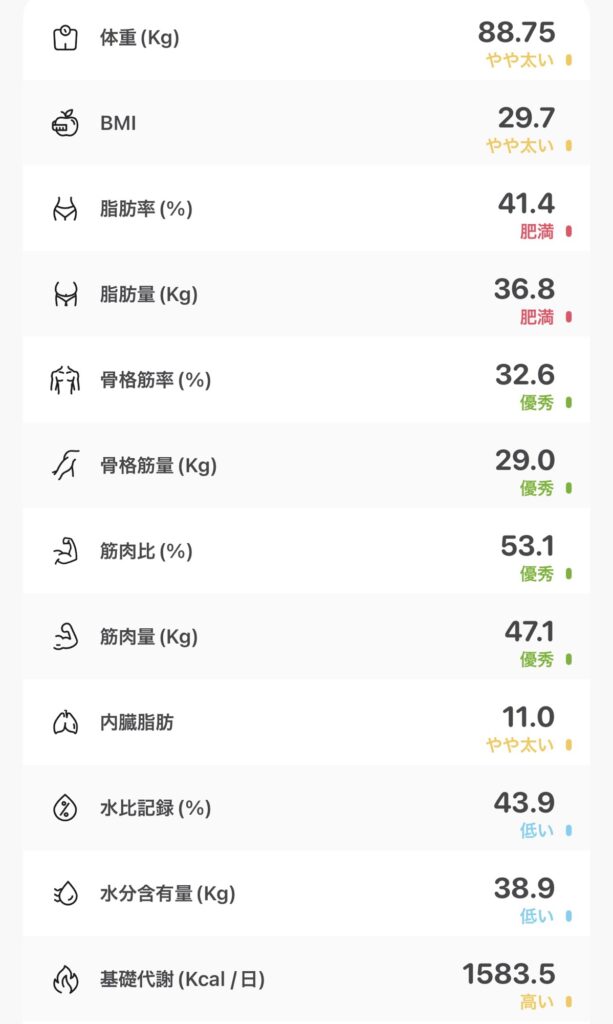
Task: Click the 88.75 weight value
Action: tap(516, 32)
